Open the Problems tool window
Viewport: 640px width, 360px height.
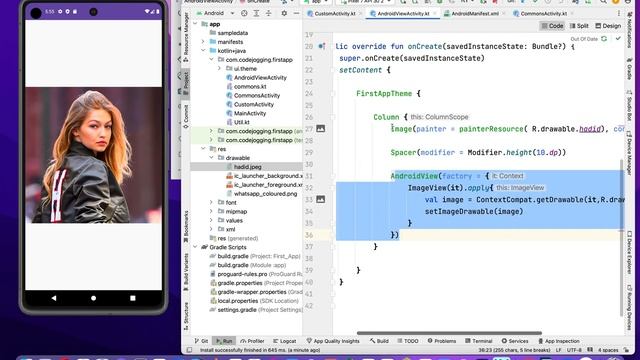coord(442,341)
